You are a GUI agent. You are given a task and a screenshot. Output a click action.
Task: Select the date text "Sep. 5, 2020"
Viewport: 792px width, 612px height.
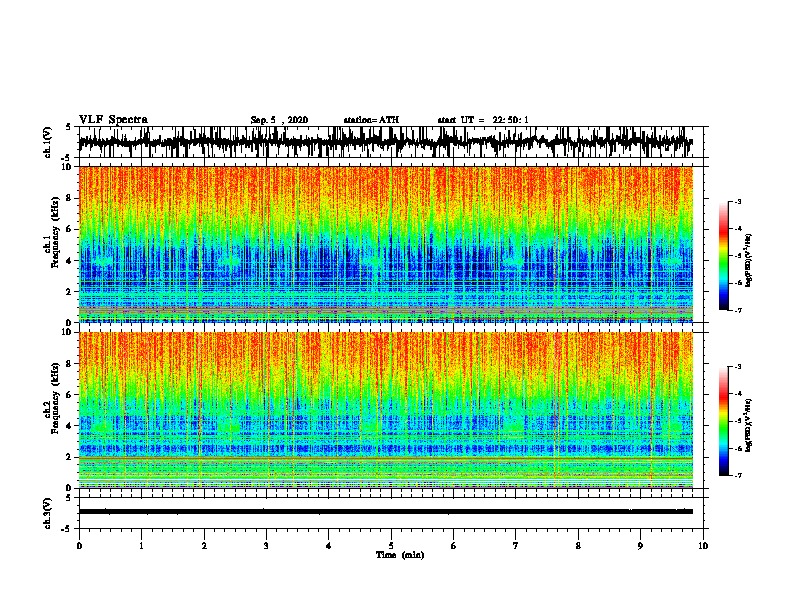pos(279,120)
